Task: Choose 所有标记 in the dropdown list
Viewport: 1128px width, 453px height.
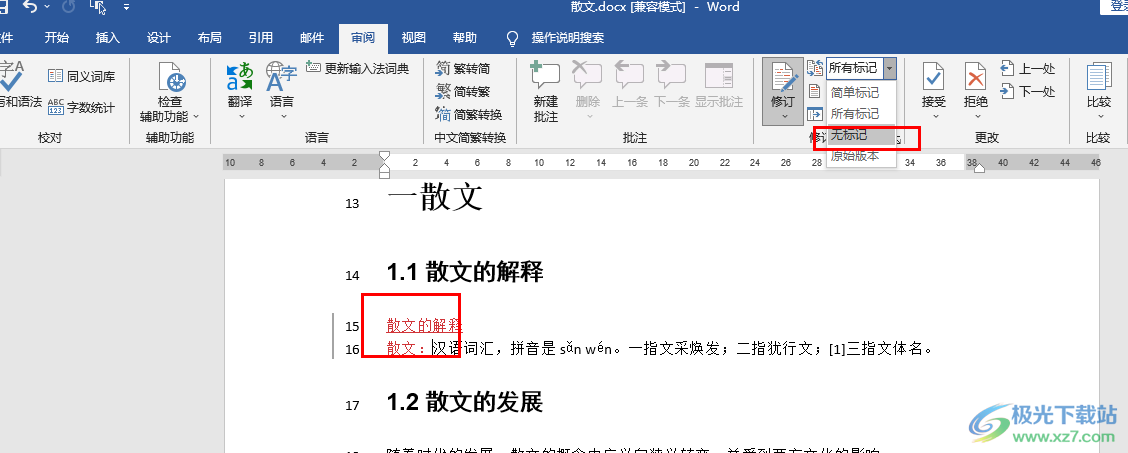Action: [x=861, y=114]
